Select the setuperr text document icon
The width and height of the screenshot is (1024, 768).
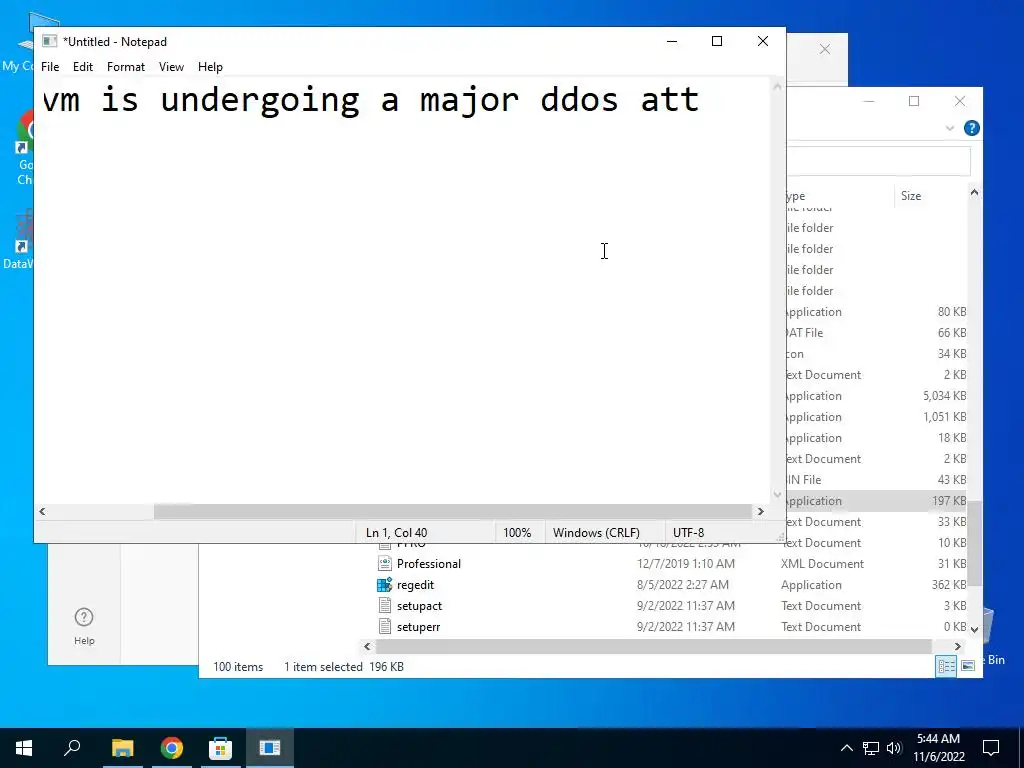pyautogui.click(x=385, y=626)
